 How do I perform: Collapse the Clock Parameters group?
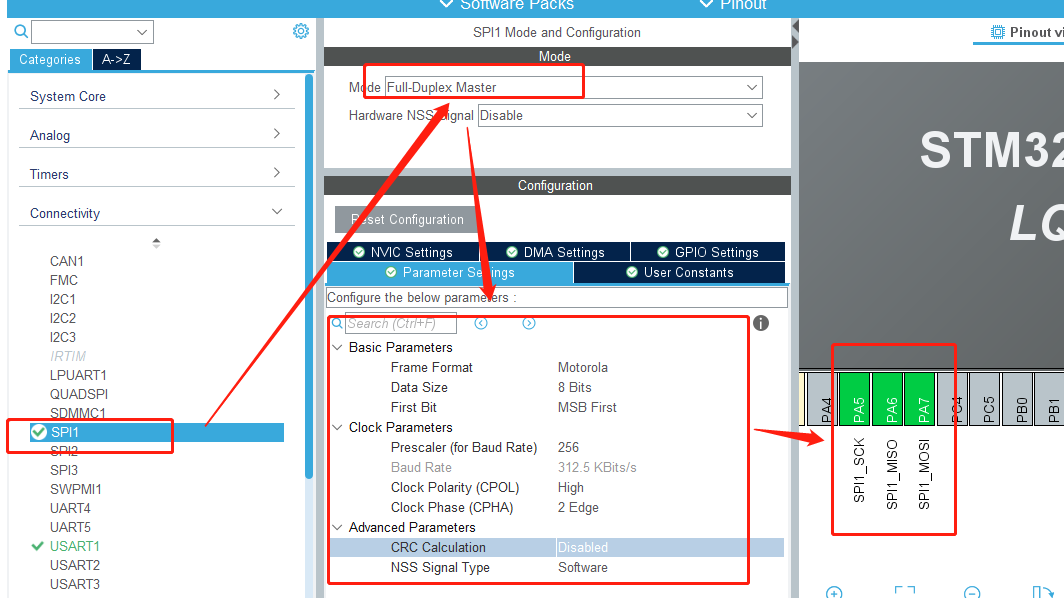coord(337,427)
